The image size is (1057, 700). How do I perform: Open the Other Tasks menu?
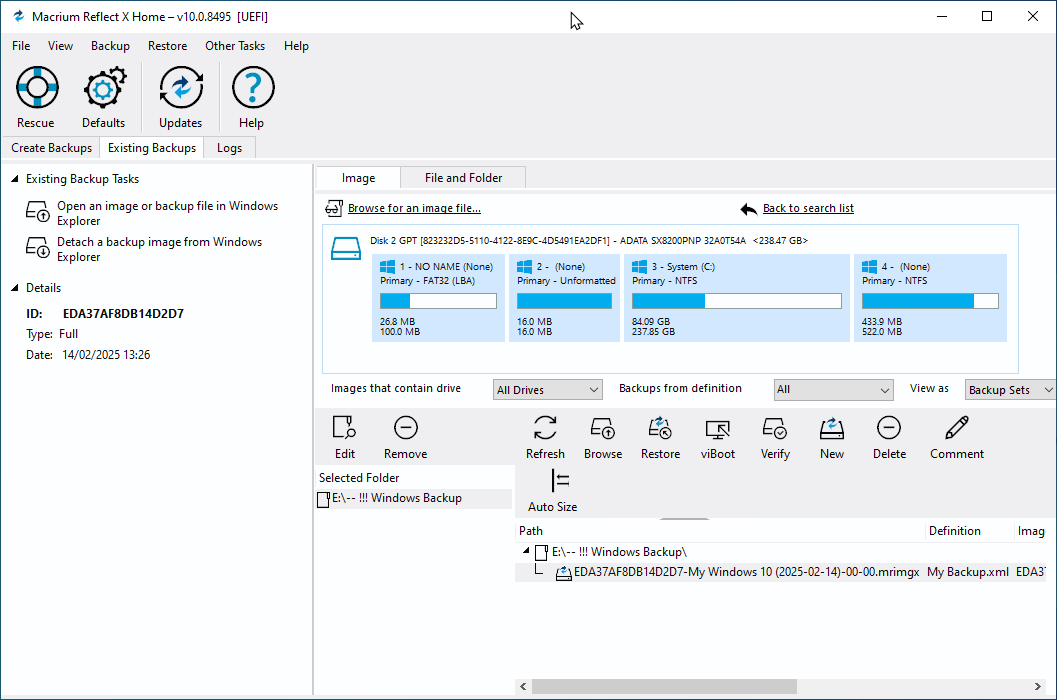point(235,46)
